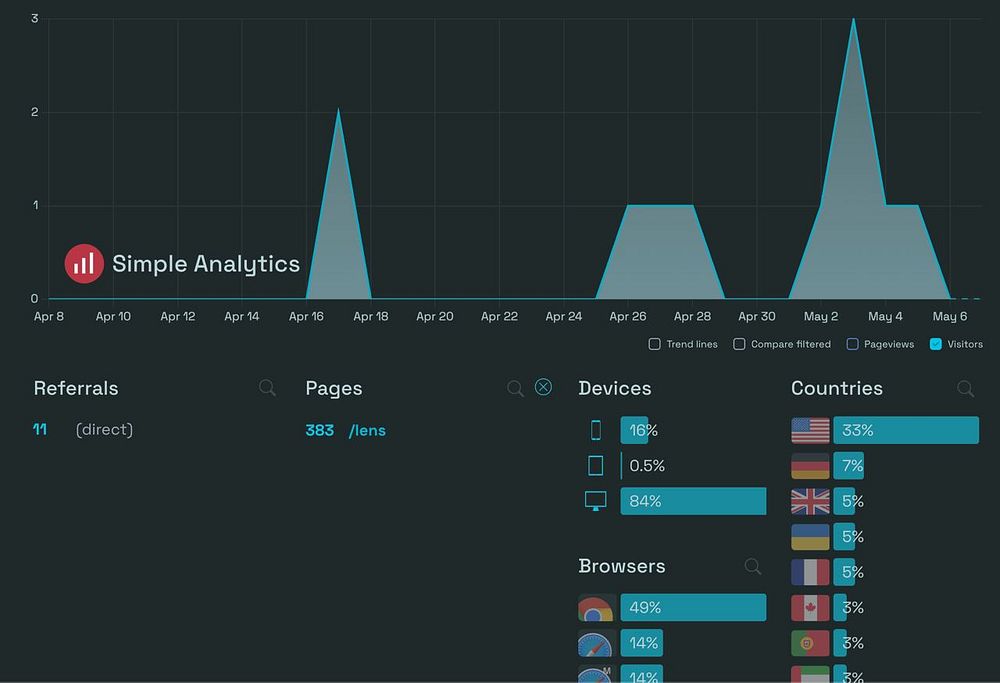Select the (direct) referral entry
The width and height of the screenshot is (1000, 683).
coord(105,430)
